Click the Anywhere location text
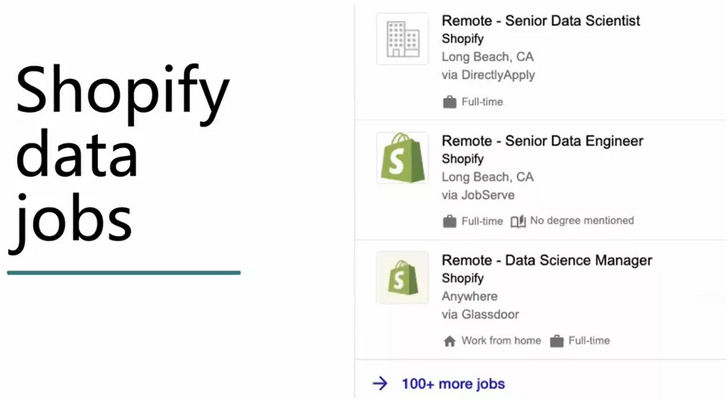The image size is (728, 400). (469, 297)
